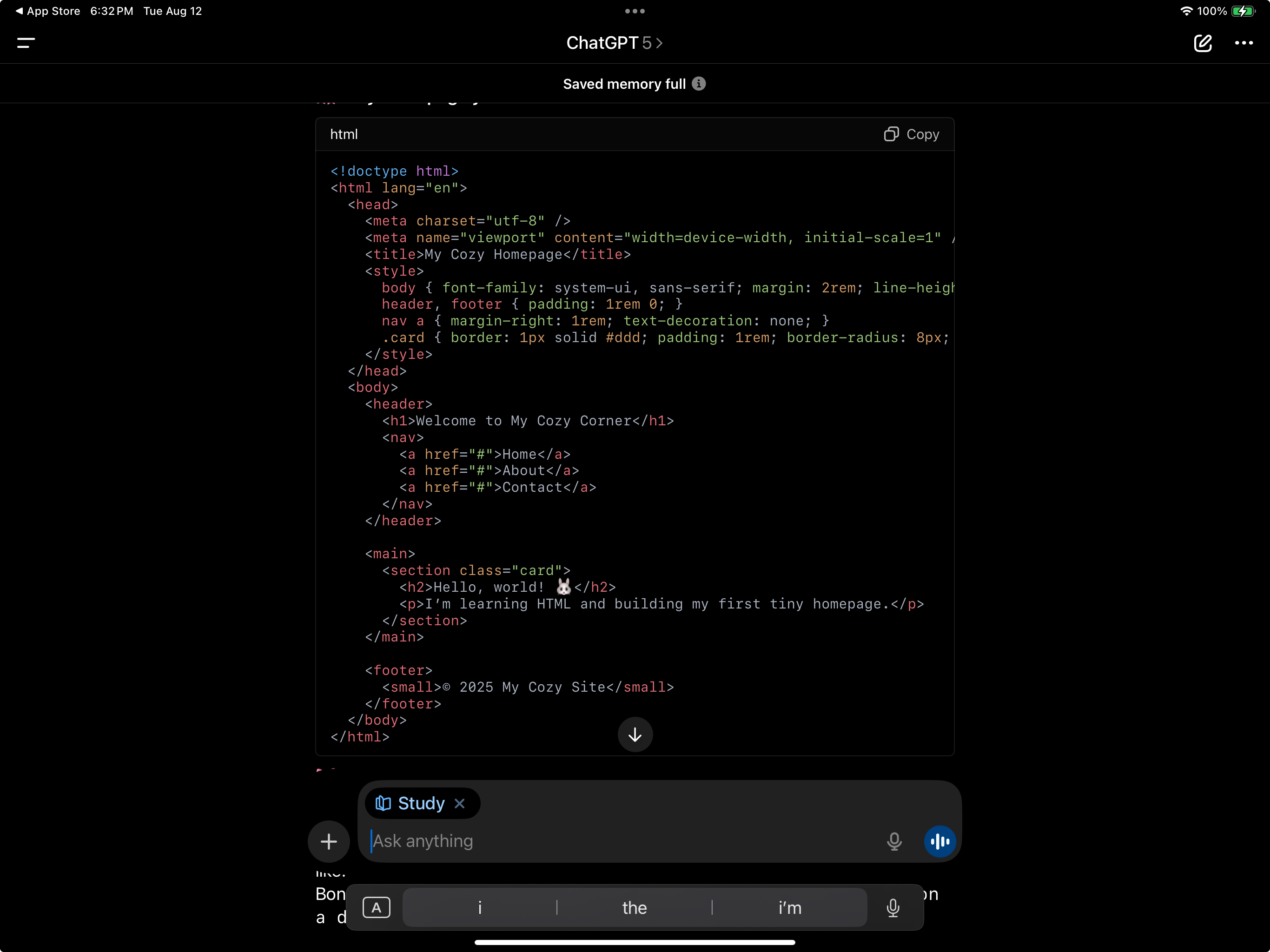The height and width of the screenshot is (952, 1270).
Task: Tap the keyboard layout A icon
Action: pos(377,908)
